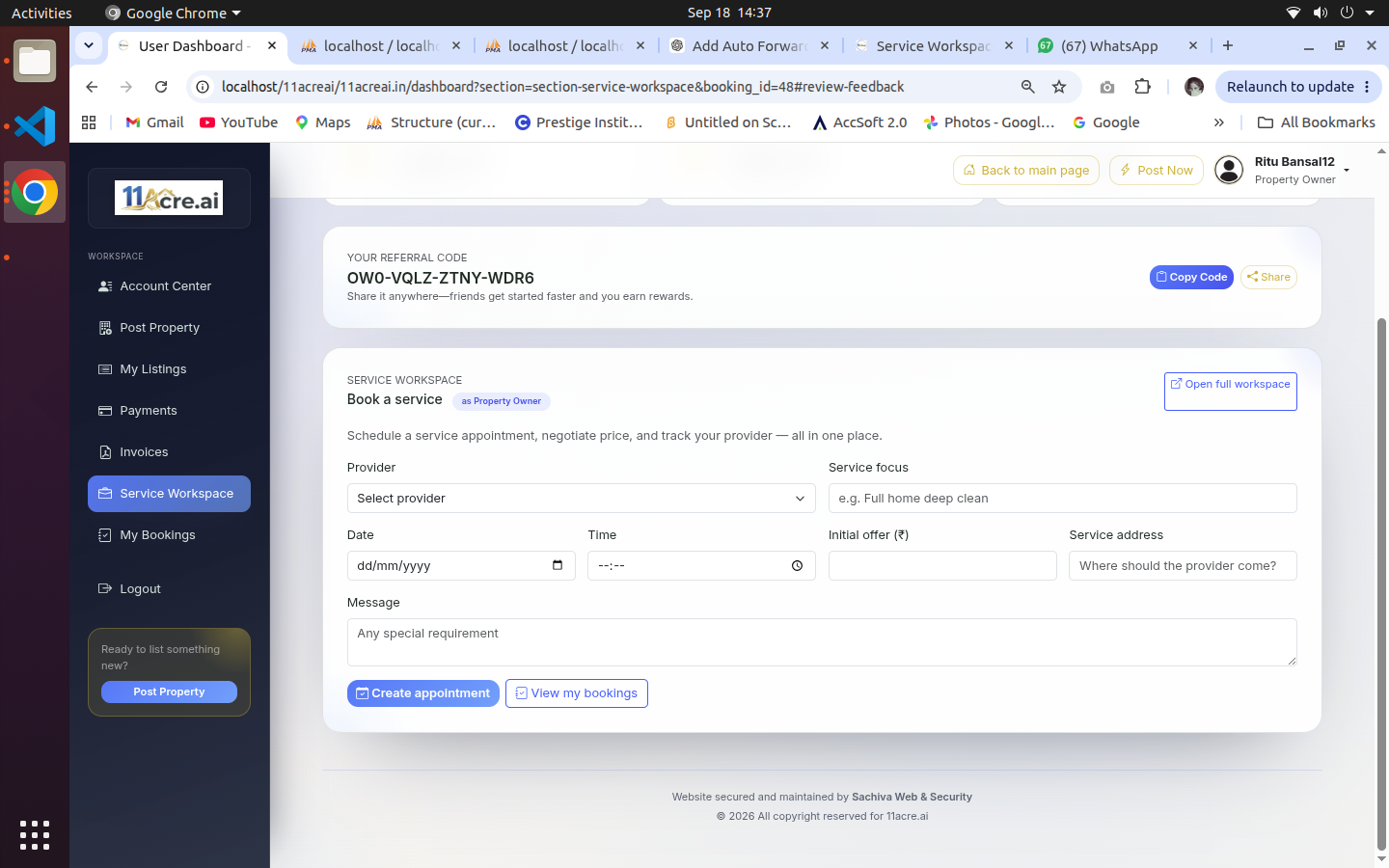Image resolution: width=1389 pixels, height=868 pixels.
Task: Open the date picker calendar icon
Action: [x=558, y=565]
